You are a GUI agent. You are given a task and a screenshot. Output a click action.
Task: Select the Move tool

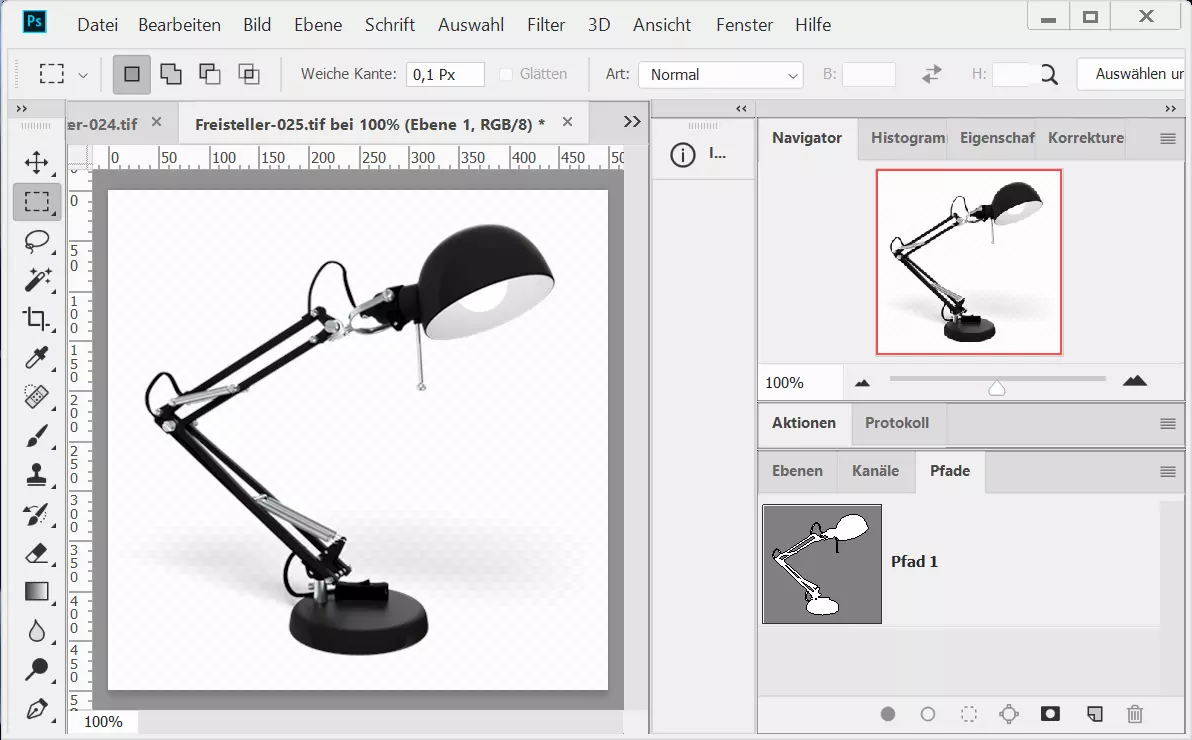click(x=37, y=163)
